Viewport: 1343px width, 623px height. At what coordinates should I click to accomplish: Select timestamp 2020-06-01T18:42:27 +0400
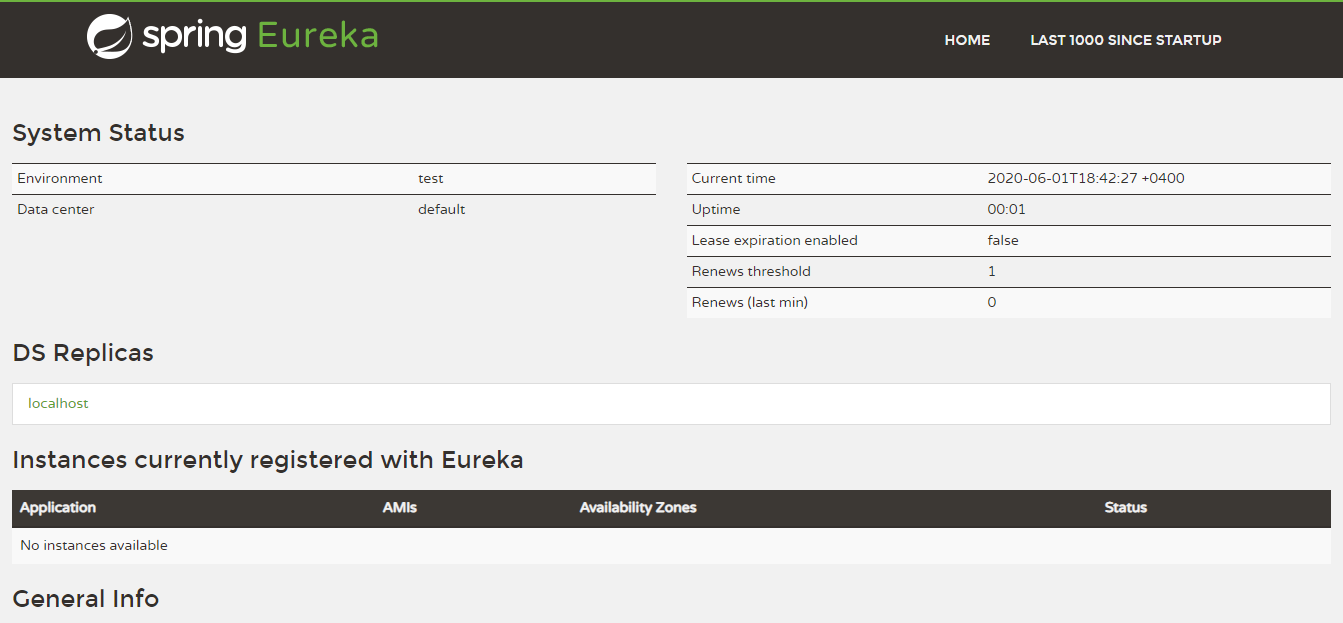[x=1086, y=178]
